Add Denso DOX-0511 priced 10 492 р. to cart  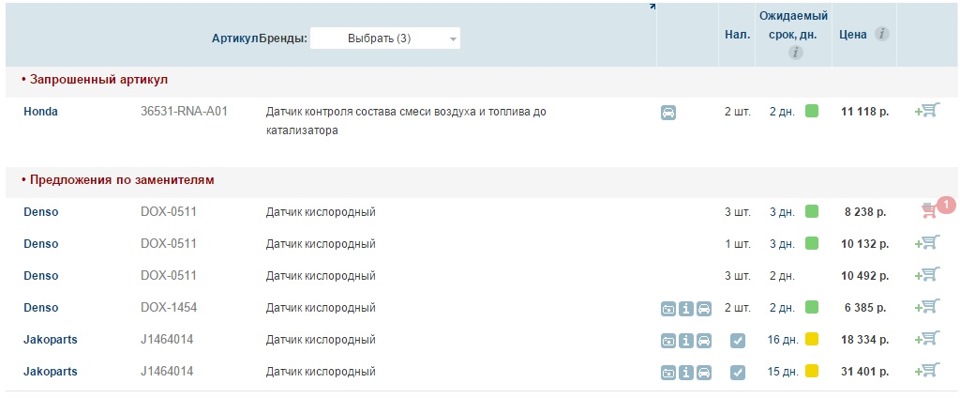927,275
